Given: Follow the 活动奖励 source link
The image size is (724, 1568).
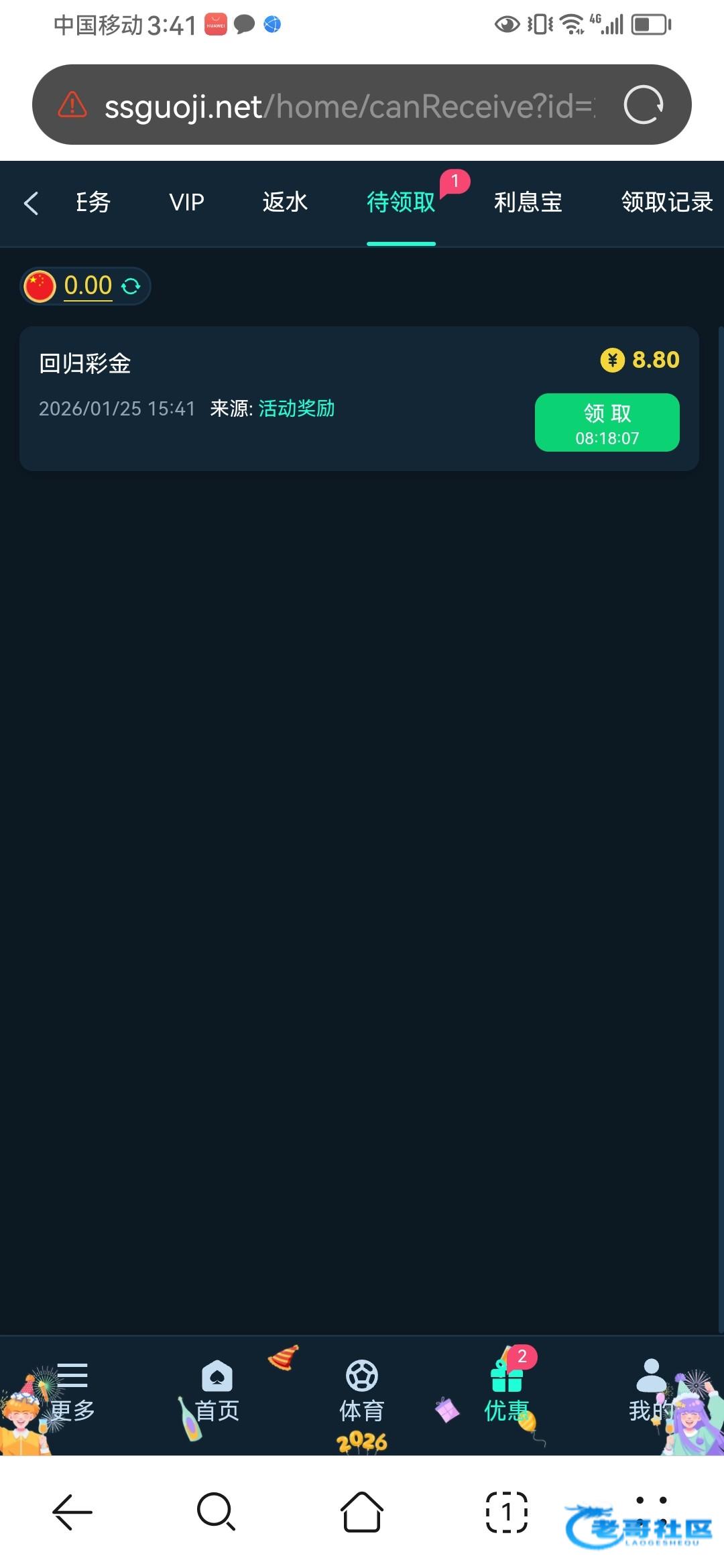Looking at the screenshot, I should (x=296, y=409).
